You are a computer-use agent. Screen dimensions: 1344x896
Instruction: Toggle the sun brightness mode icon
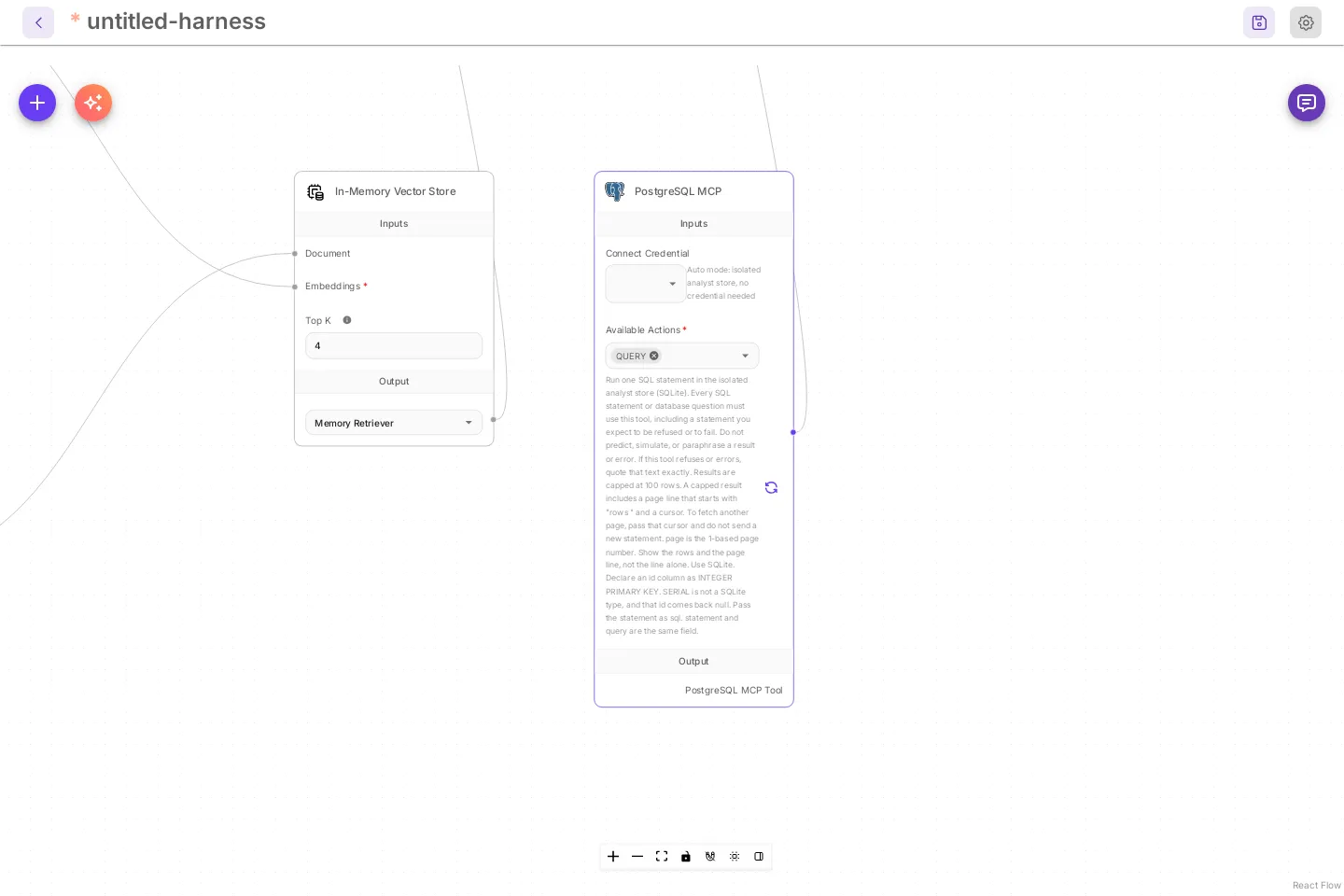tap(735, 857)
